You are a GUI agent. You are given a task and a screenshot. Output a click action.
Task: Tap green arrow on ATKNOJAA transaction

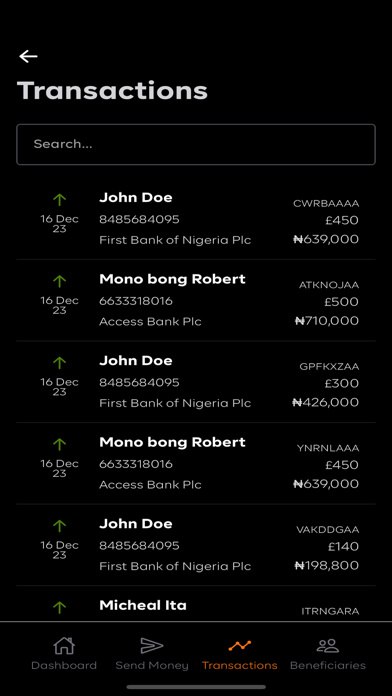[59, 281]
